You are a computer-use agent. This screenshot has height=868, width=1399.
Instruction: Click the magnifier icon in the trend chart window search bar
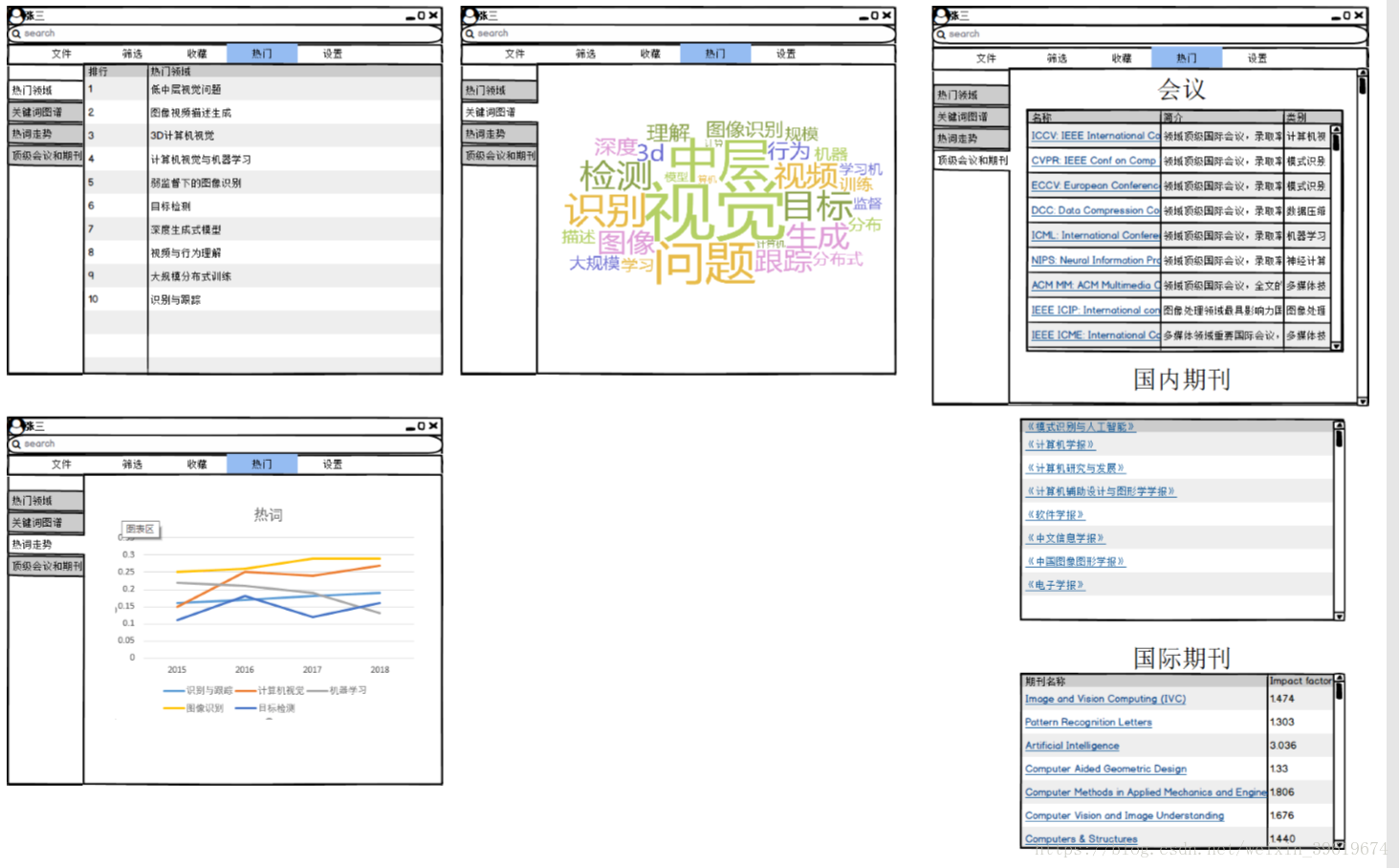[x=16, y=444]
